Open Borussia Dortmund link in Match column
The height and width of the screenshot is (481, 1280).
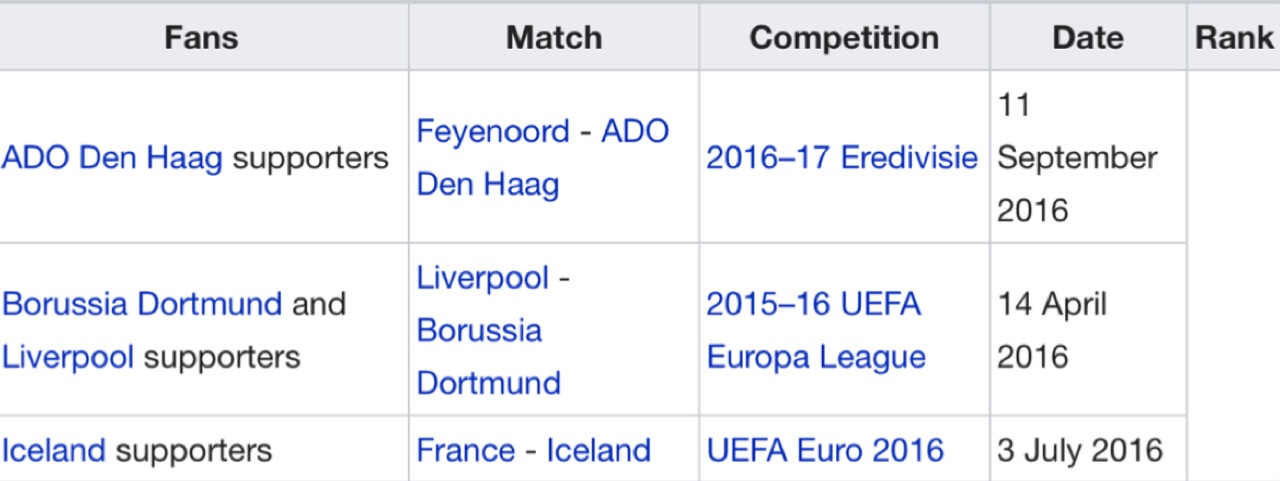(488, 357)
